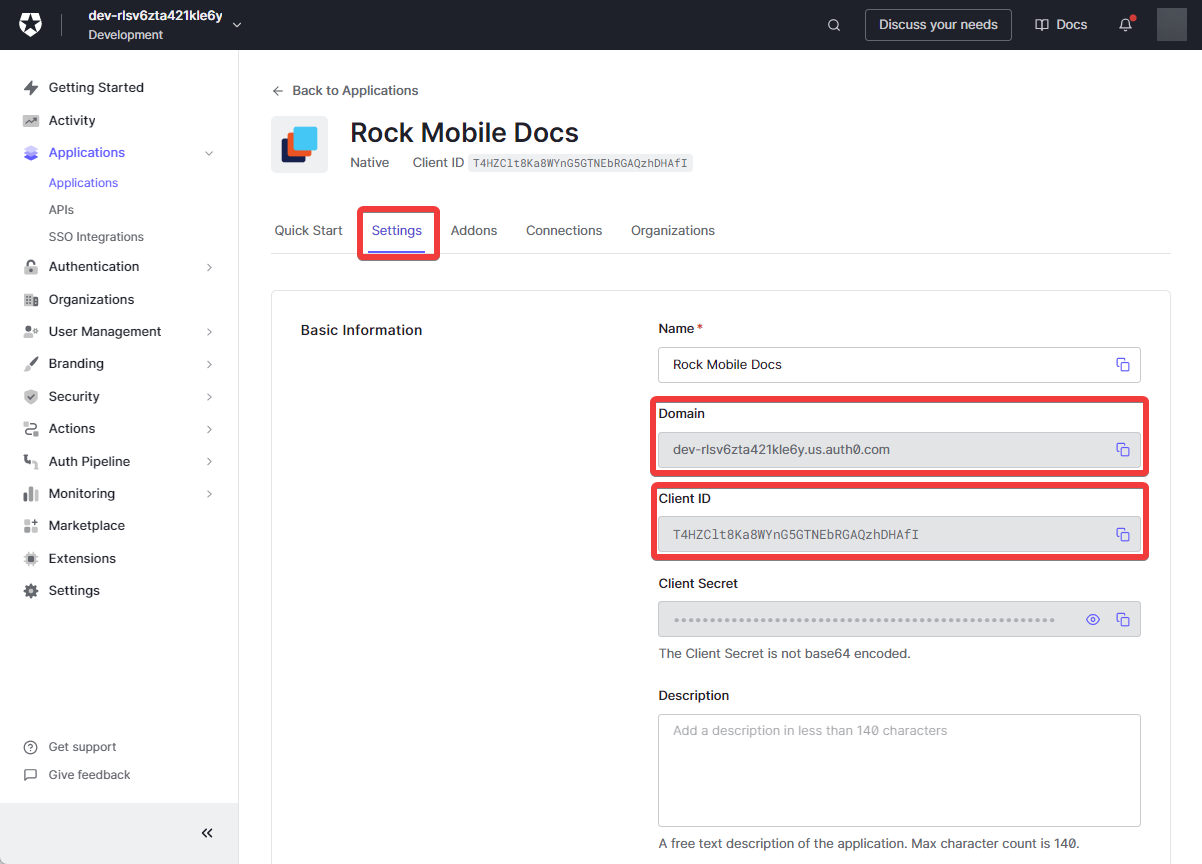Click into the Description text area
This screenshot has height=864, width=1202.
click(x=899, y=771)
